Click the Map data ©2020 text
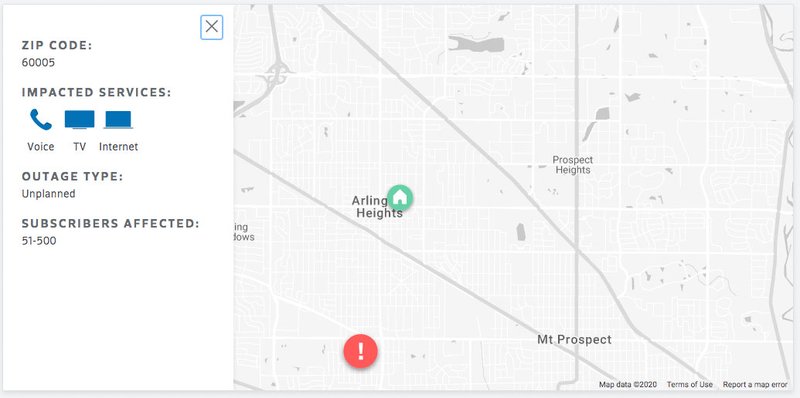This screenshot has width=800, height=398. pyautogui.click(x=628, y=385)
